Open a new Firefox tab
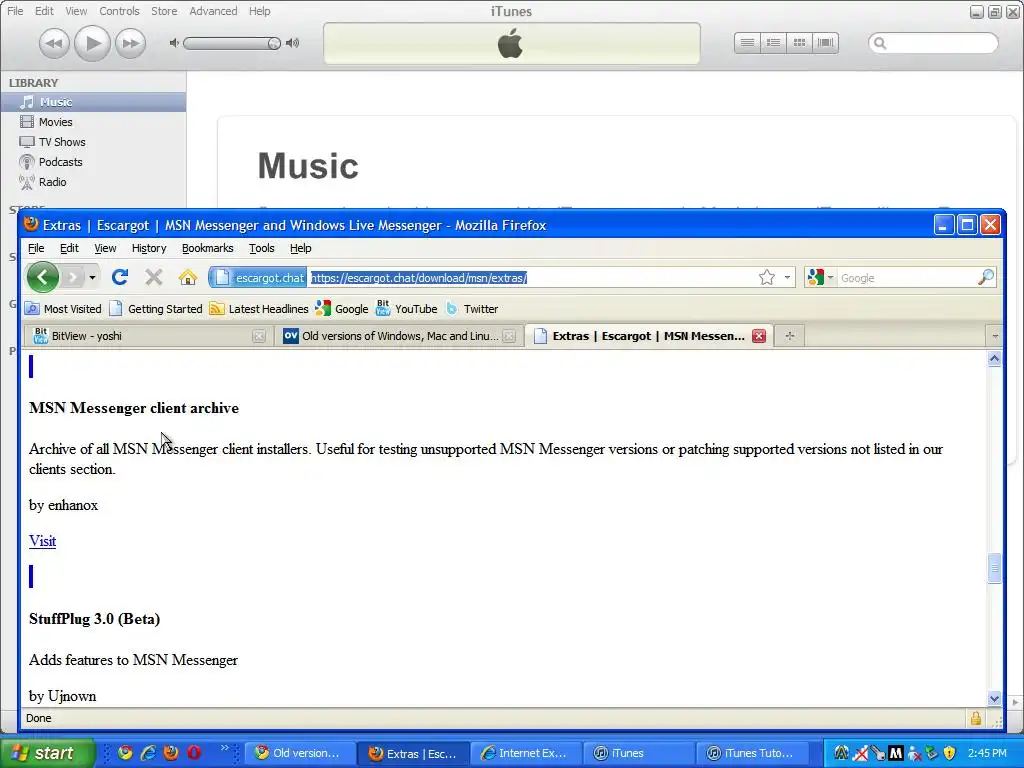This screenshot has width=1024, height=768. tap(790, 336)
